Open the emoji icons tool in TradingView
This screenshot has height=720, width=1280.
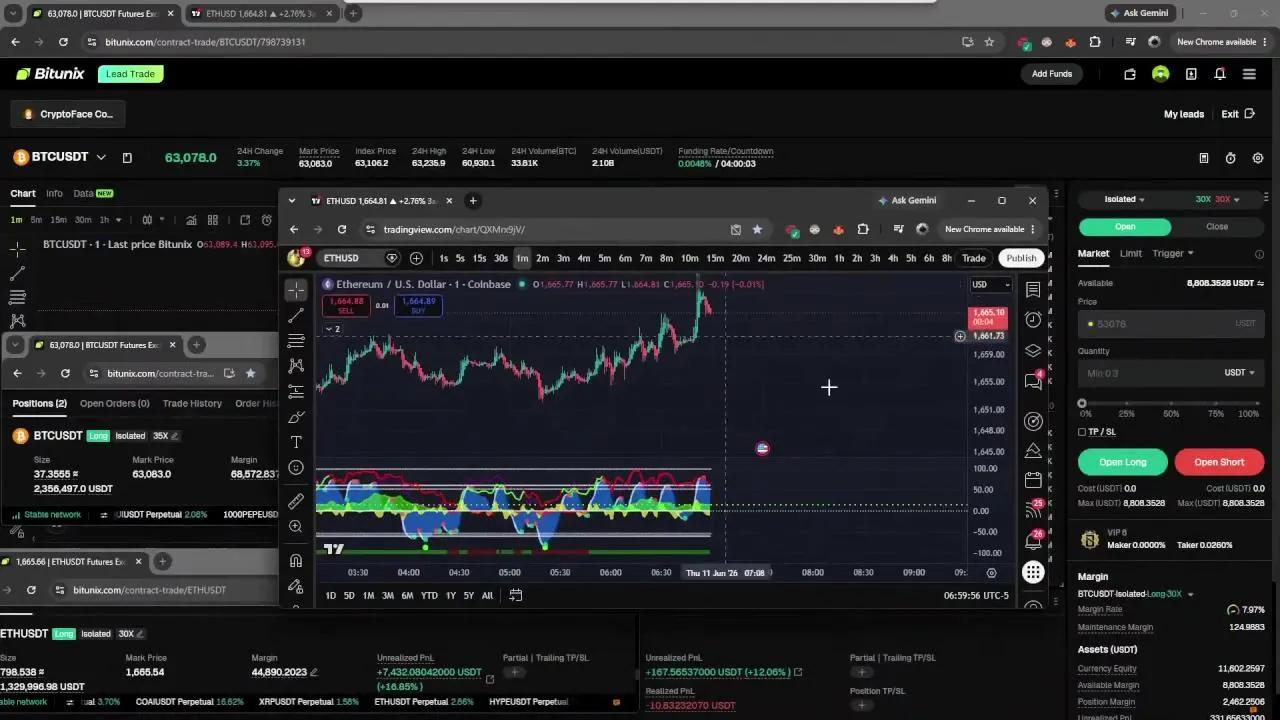coord(296,468)
